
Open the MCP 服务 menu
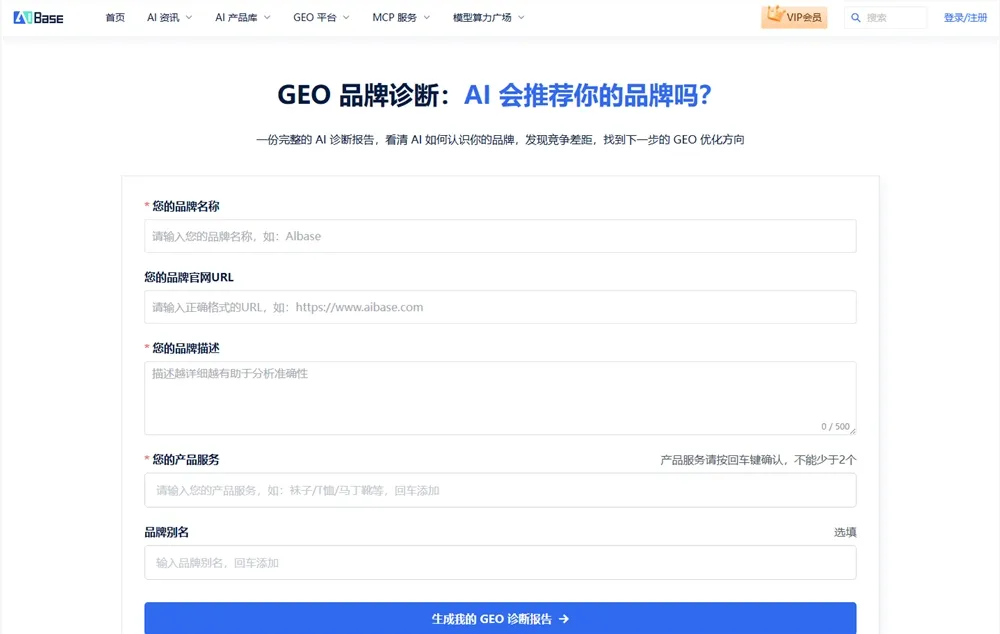point(401,18)
